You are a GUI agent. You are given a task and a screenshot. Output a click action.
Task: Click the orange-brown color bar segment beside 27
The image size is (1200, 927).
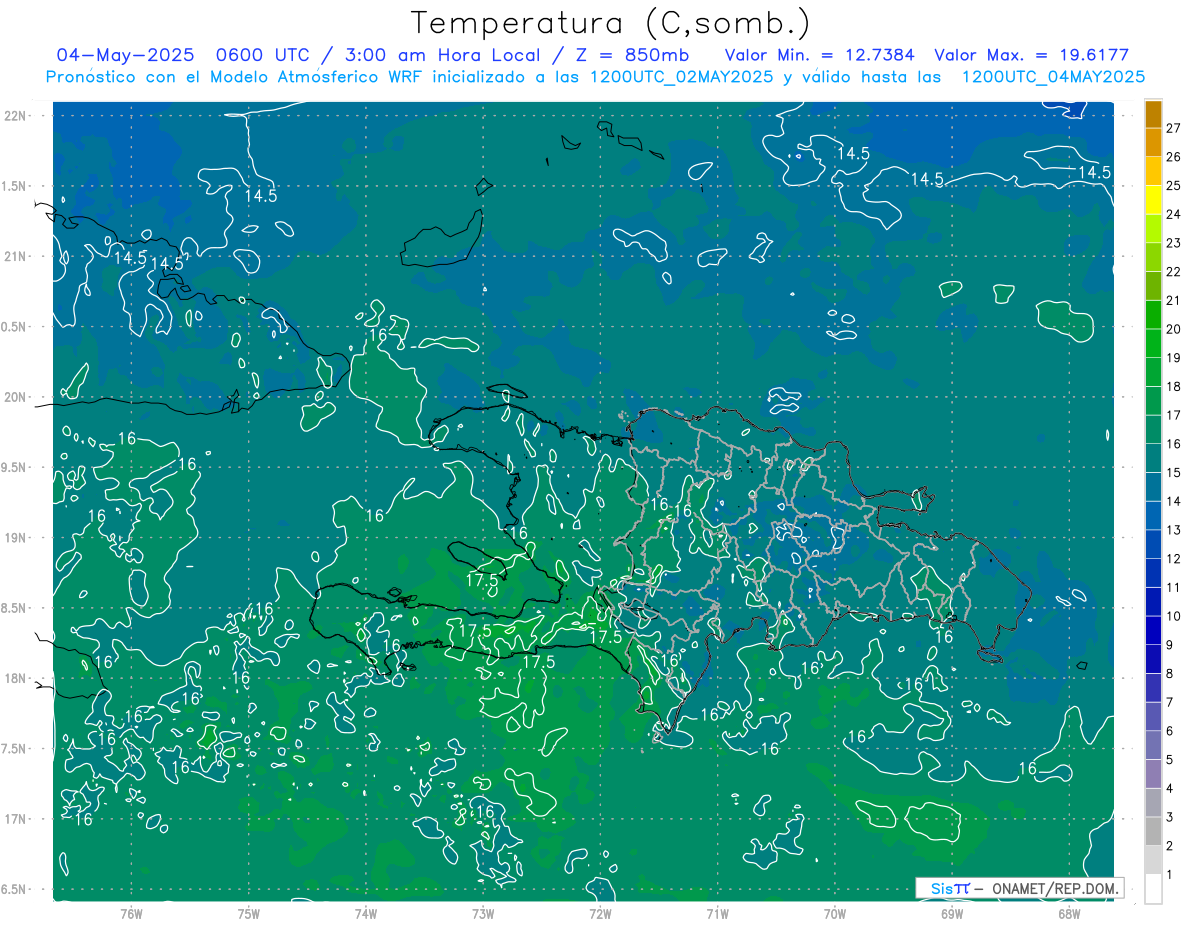tap(1153, 115)
